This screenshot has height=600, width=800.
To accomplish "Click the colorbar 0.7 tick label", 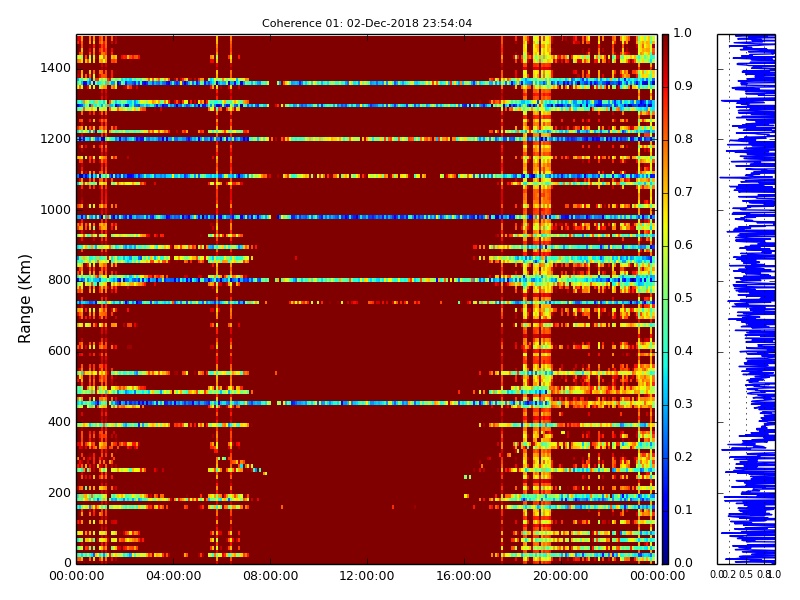I will 683,192.
